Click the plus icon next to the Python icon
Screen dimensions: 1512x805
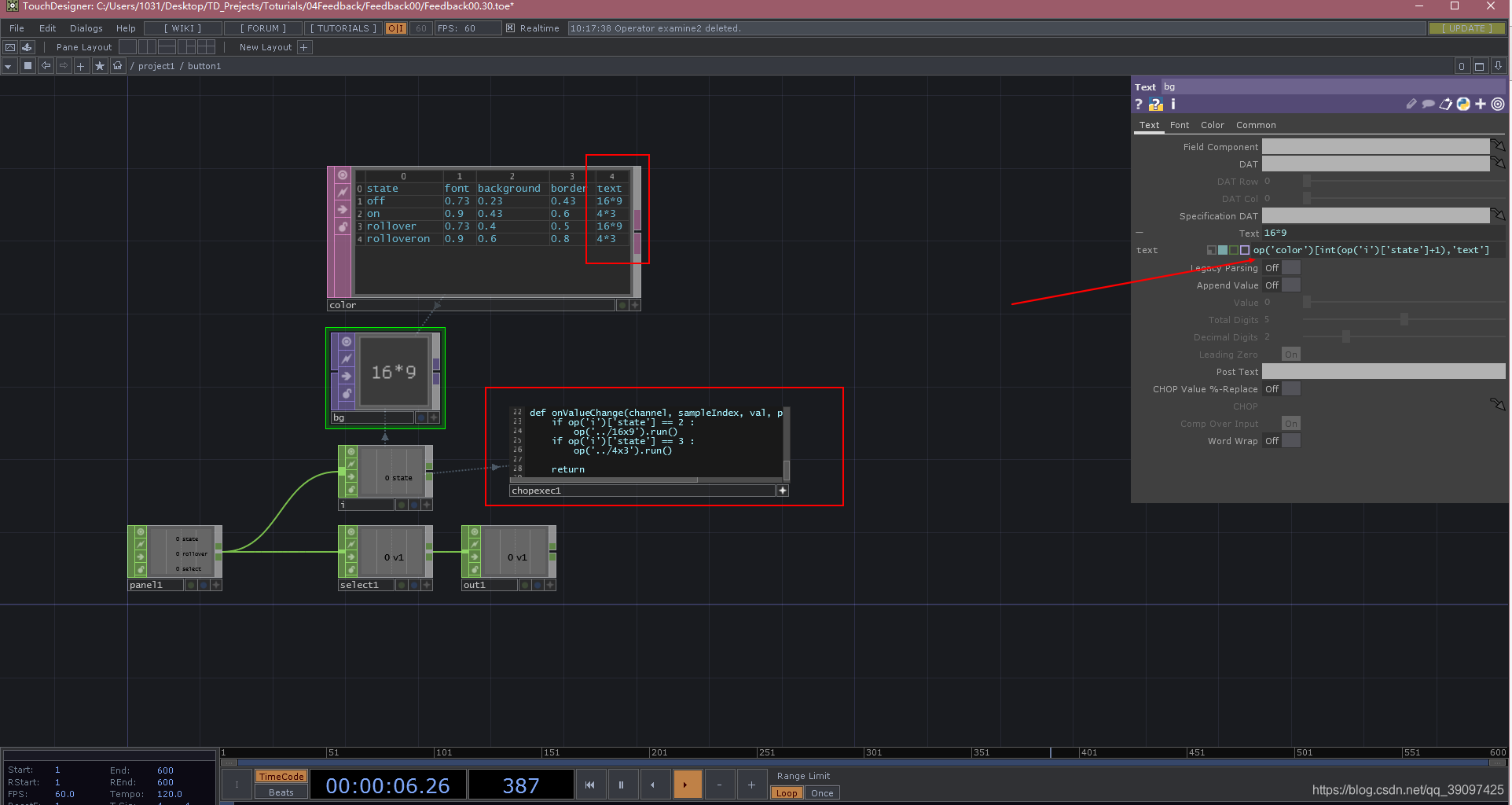1480,104
